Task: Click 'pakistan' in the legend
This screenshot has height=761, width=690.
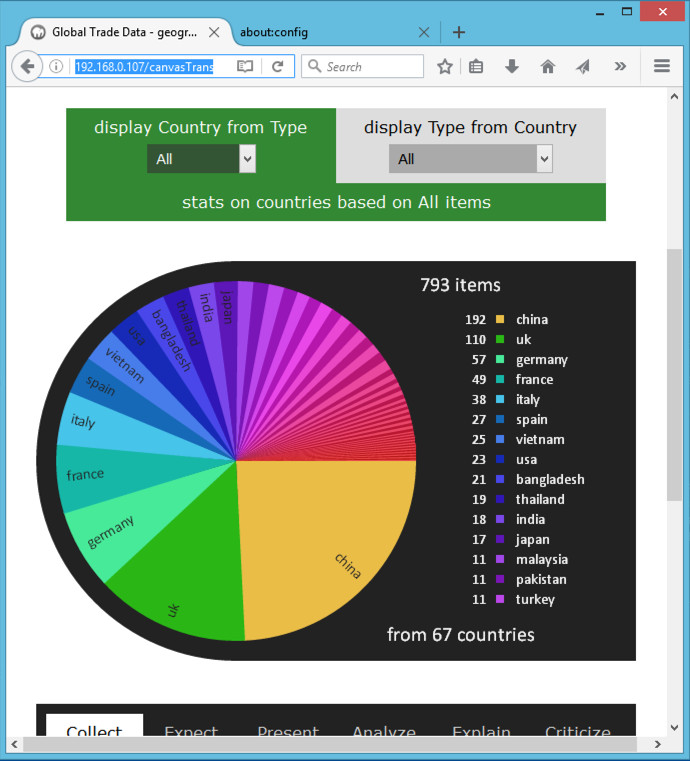Action: pos(541,579)
